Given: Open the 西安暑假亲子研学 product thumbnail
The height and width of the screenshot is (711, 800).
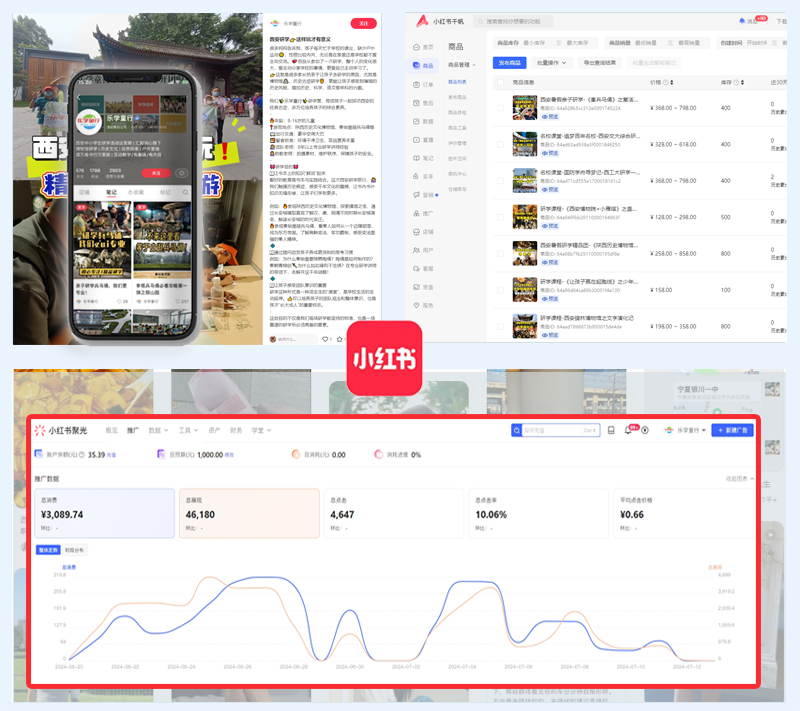Looking at the screenshot, I should click(x=524, y=108).
